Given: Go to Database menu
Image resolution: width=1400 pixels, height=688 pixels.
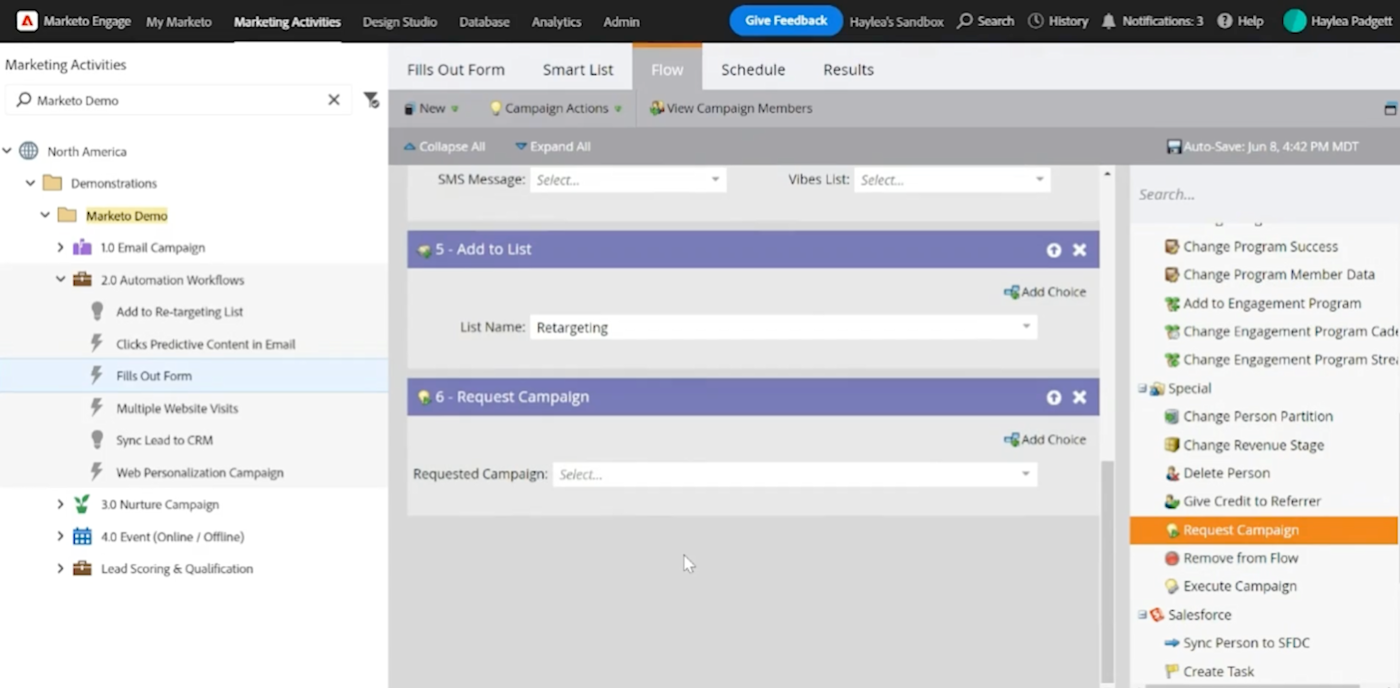Looking at the screenshot, I should pyautogui.click(x=484, y=21).
